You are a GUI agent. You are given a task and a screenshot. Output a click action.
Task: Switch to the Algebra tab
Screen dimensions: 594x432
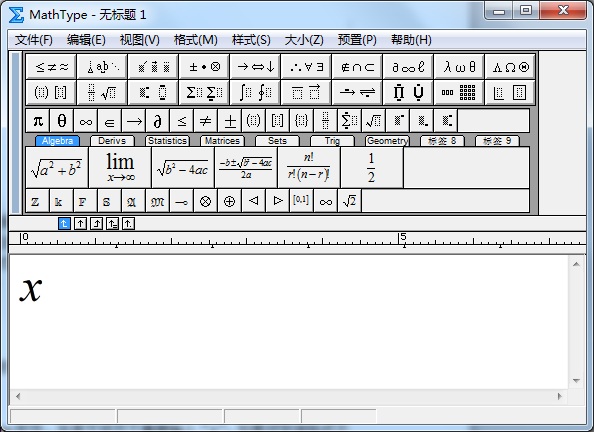click(58, 141)
